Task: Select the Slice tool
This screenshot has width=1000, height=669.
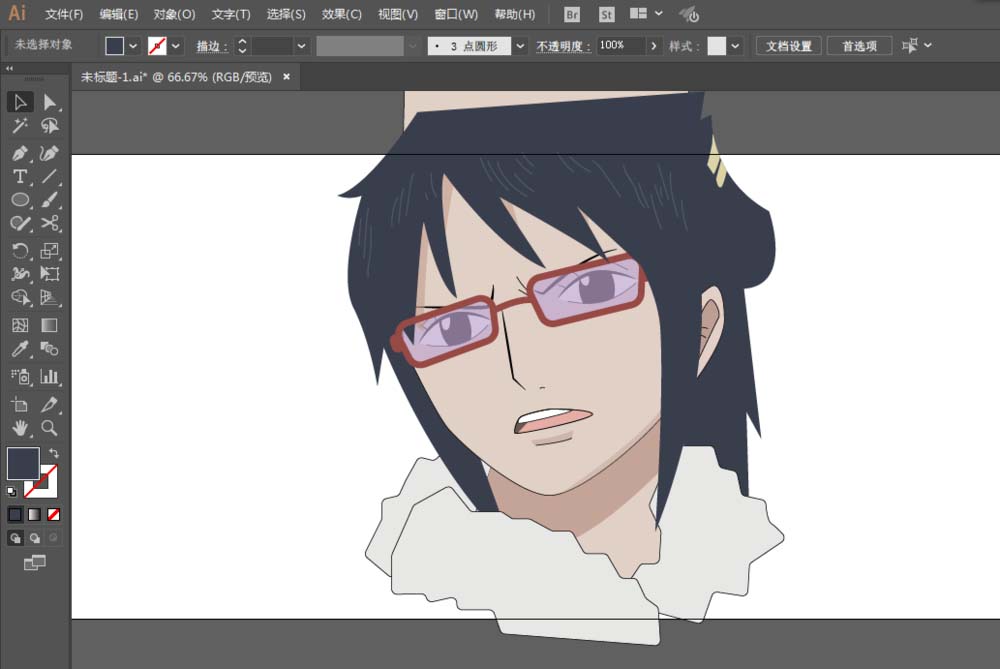Action: coord(49,404)
